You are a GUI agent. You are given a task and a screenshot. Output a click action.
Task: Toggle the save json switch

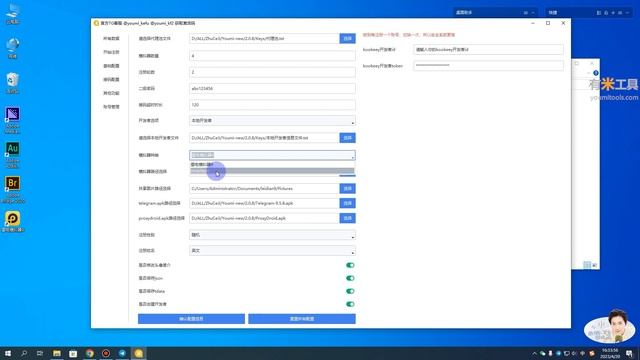coord(350,278)
